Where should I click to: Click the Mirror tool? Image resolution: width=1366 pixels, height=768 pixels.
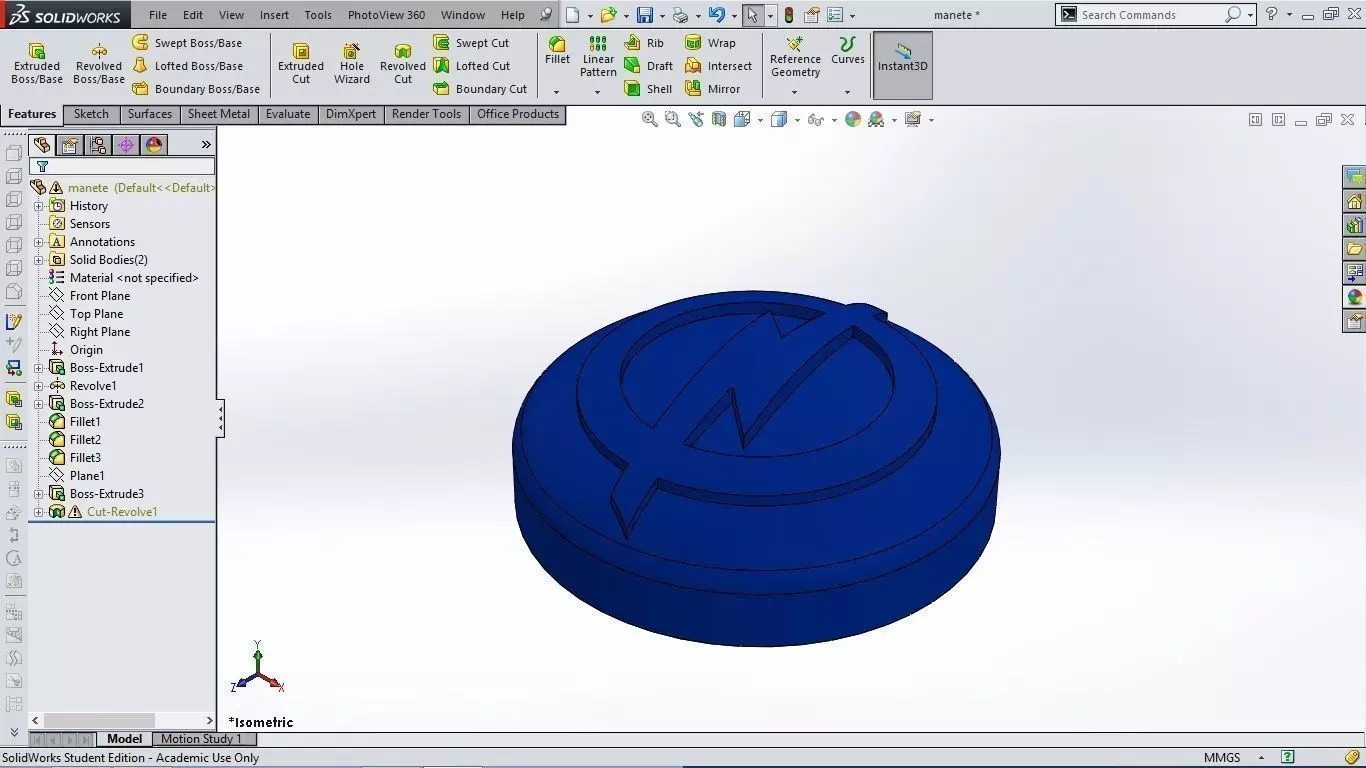713,89
